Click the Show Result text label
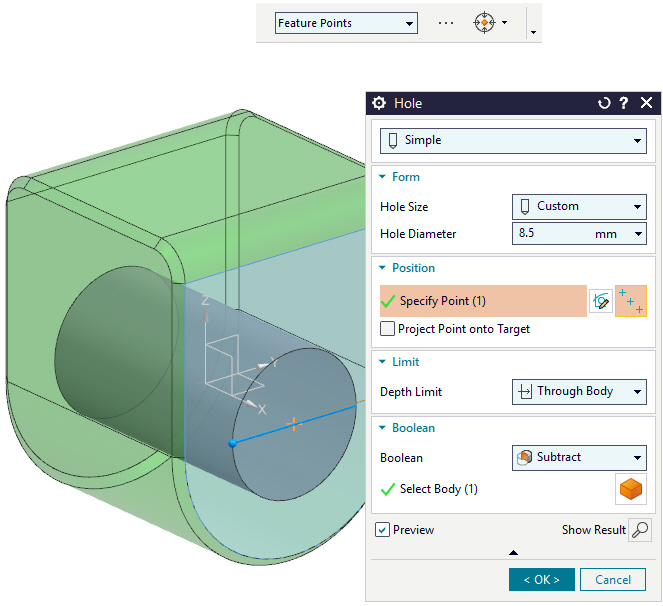663x606 pixels. tap(594, 529)
